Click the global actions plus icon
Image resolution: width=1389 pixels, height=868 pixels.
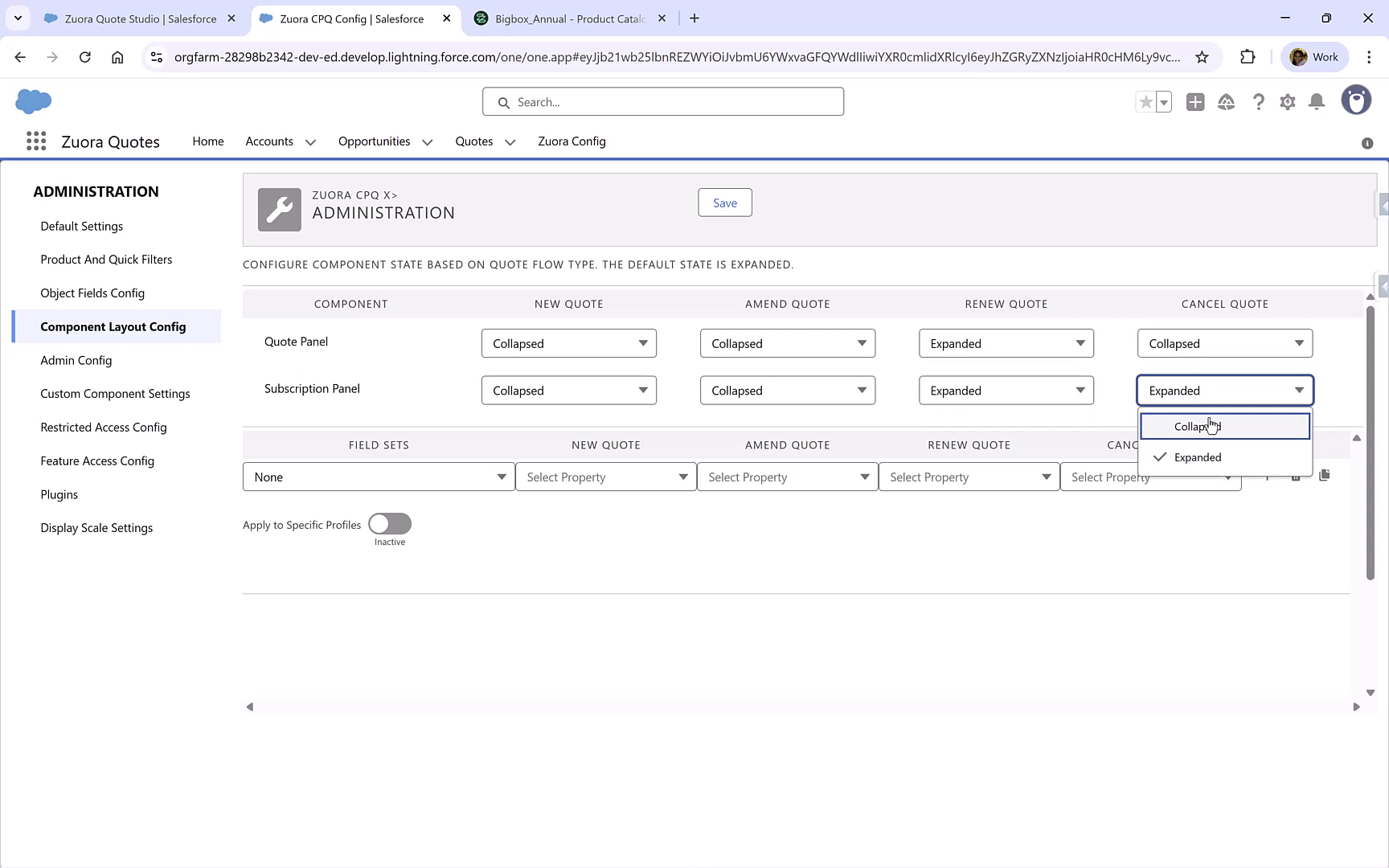(x=1195, y=102)
